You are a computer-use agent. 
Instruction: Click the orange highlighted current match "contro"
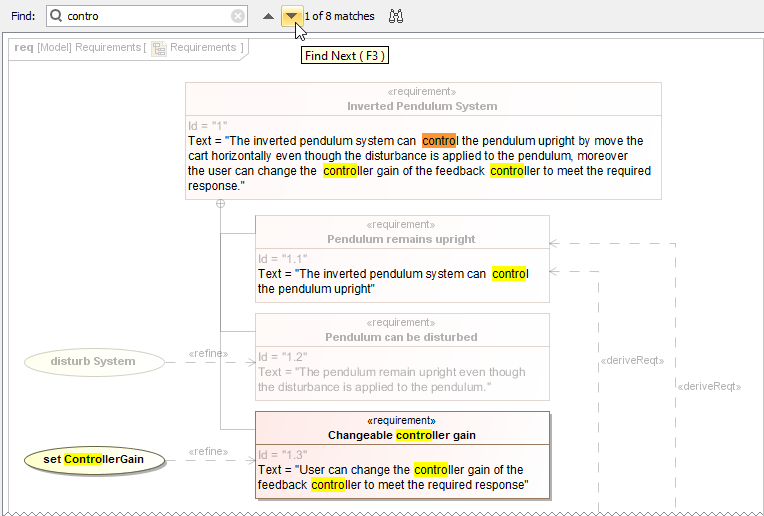(439, 141)
